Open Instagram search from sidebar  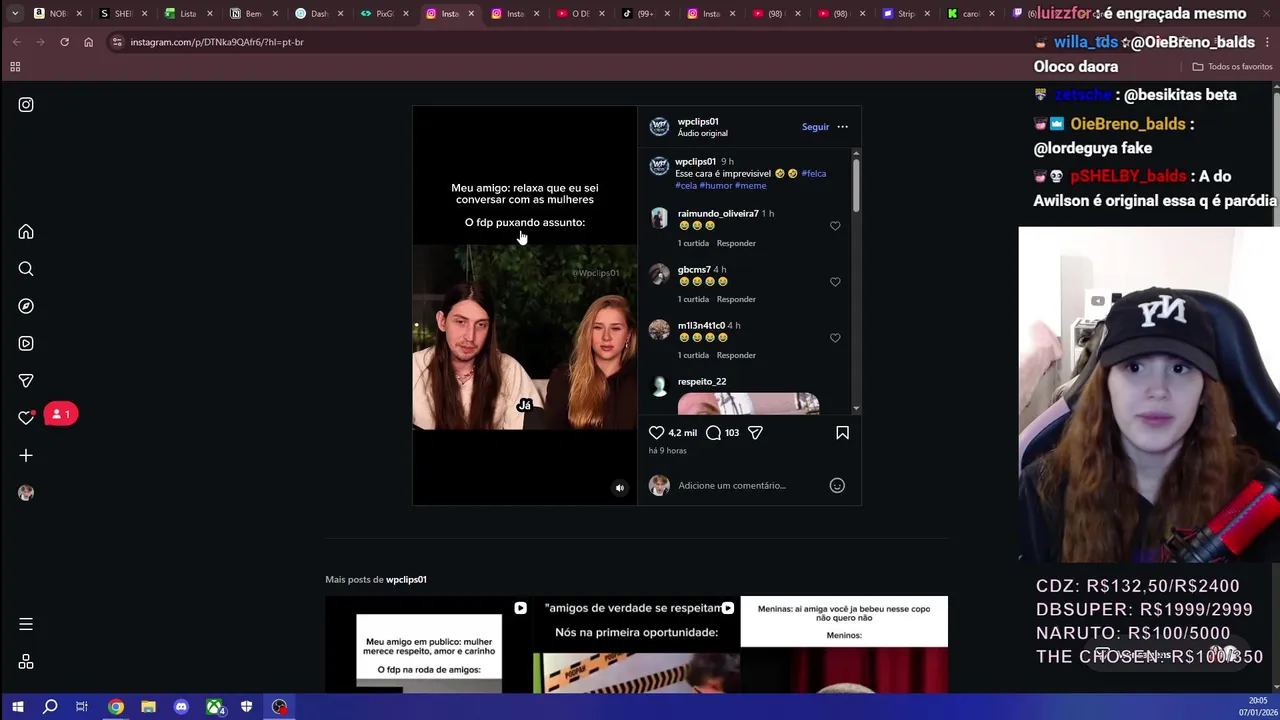[x=26, y=269]
